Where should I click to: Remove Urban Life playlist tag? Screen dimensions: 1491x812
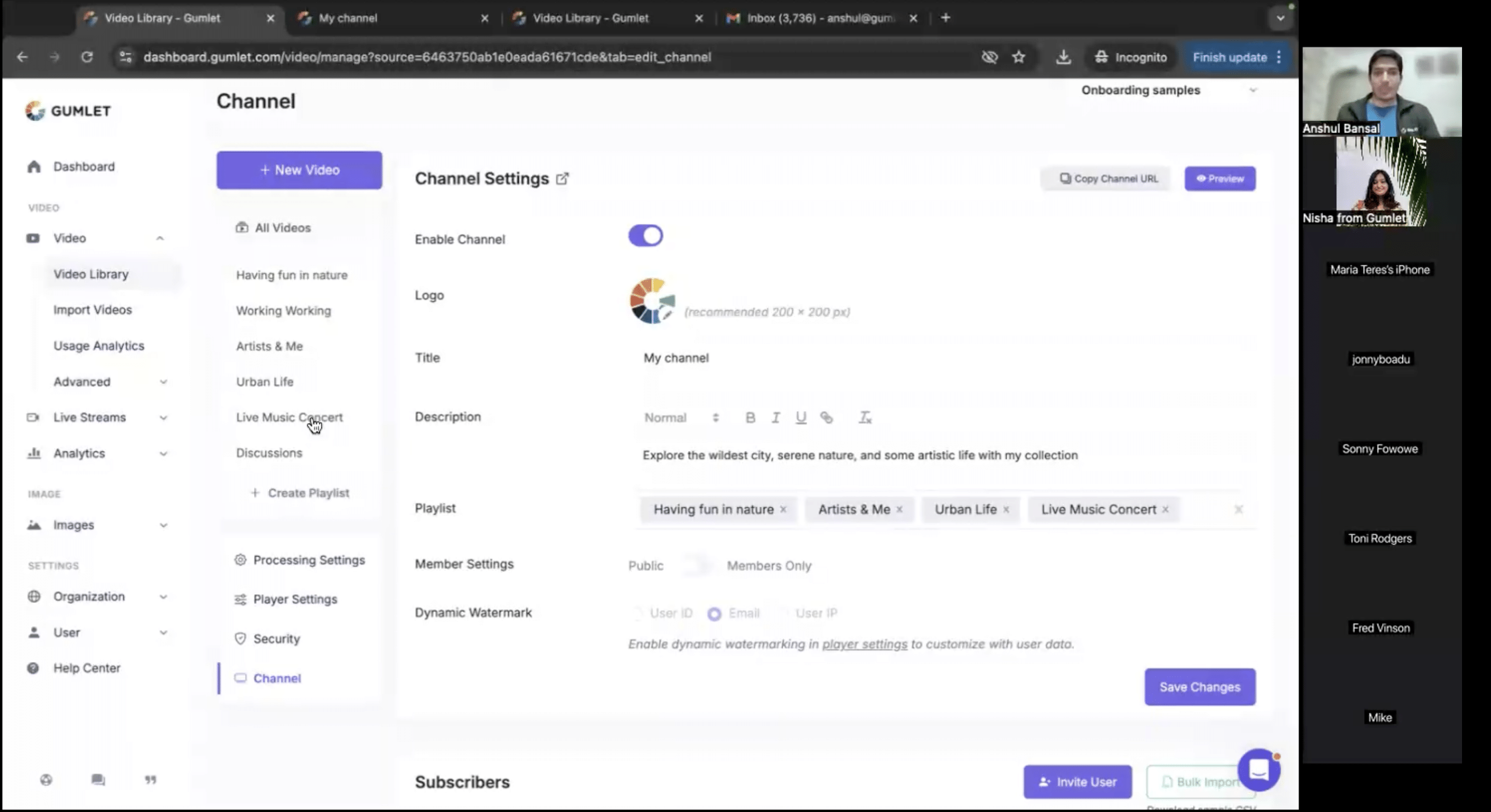click(x=1006, y=509)
